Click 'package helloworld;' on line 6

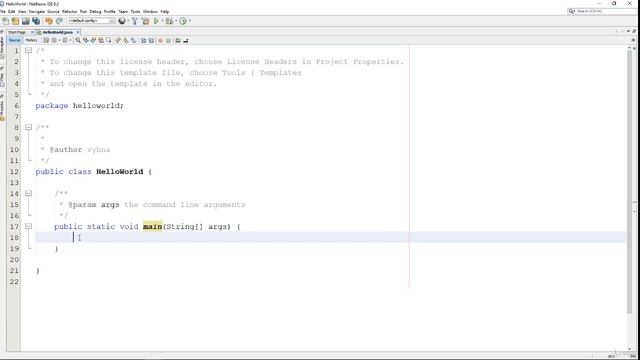[80, 106]
